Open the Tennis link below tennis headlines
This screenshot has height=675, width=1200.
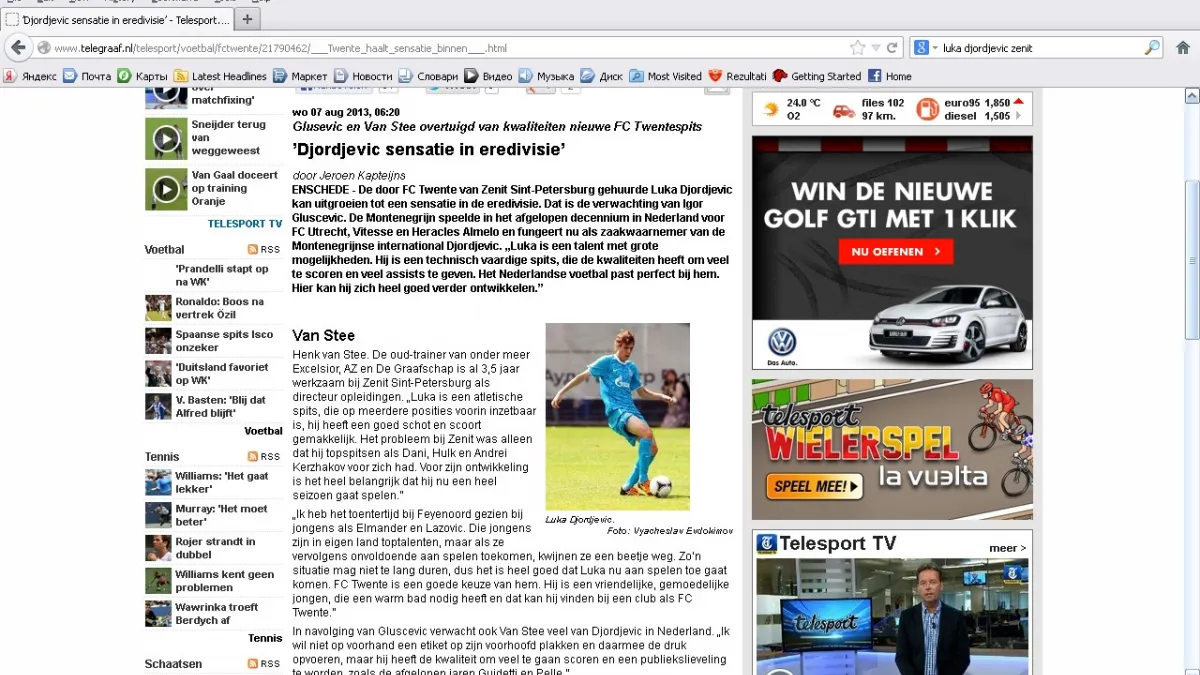tap(265, 638)
